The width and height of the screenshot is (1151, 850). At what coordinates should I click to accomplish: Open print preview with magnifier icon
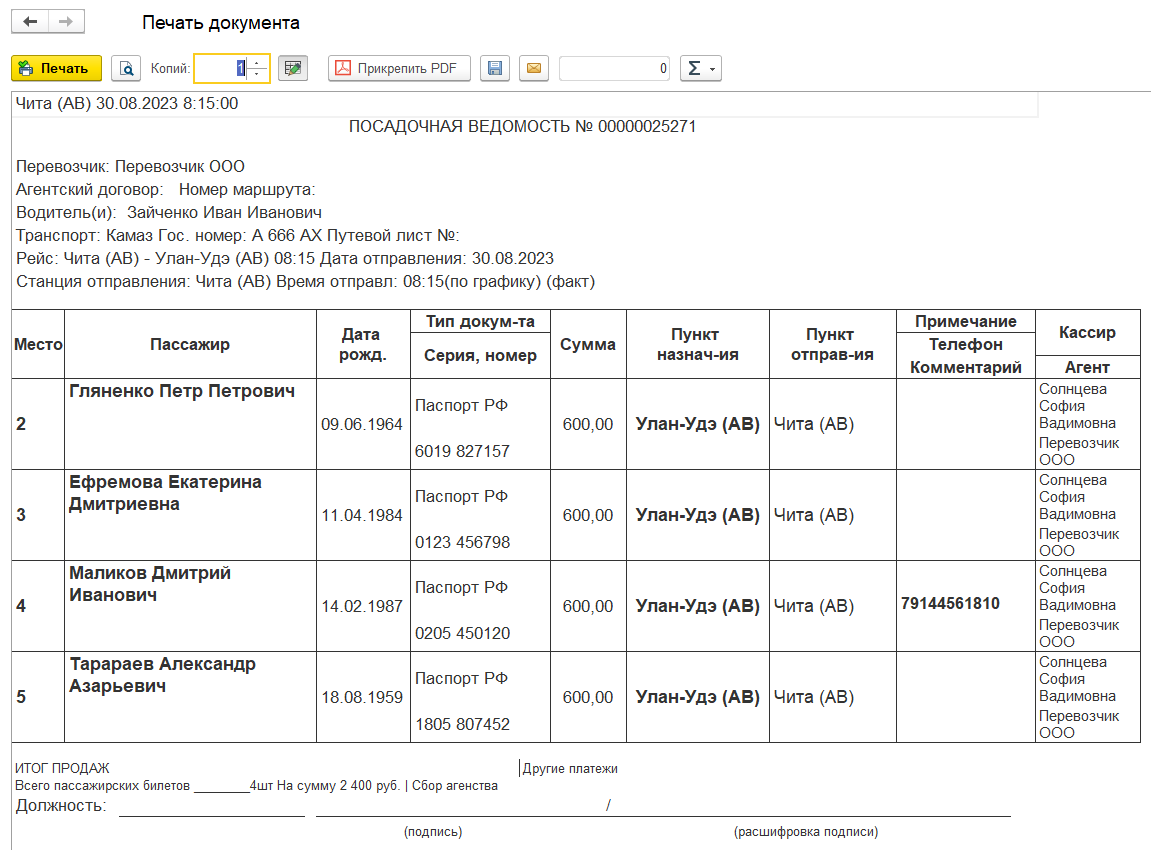point(126,68)
